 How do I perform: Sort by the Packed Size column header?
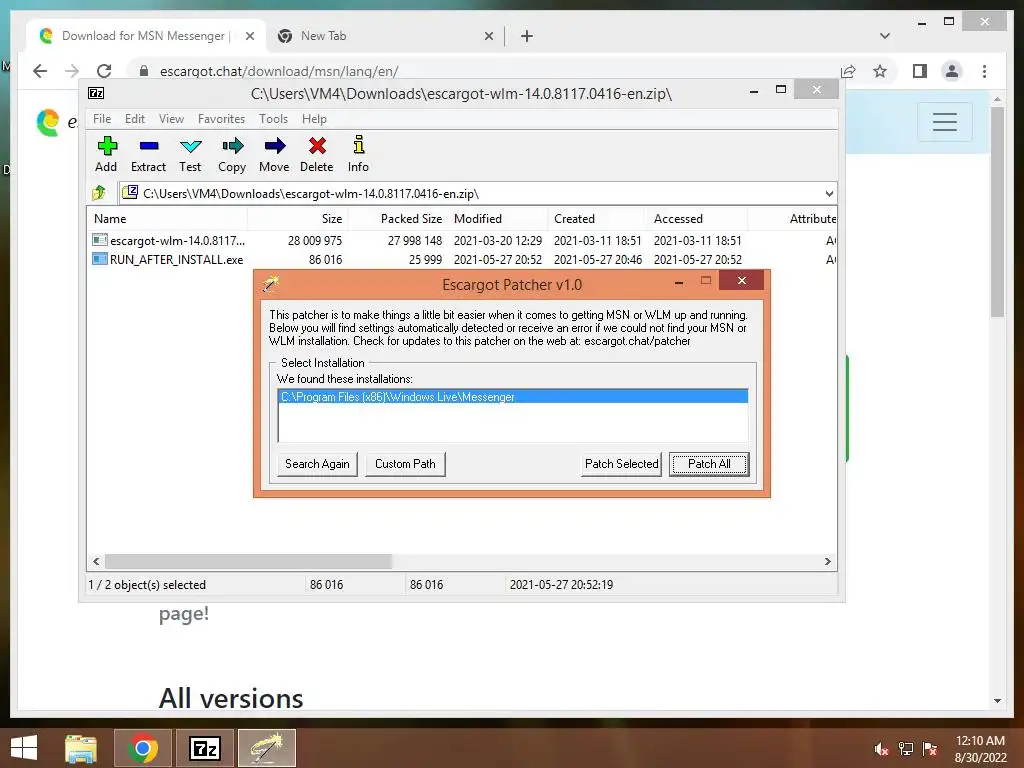tap(397, 219)
